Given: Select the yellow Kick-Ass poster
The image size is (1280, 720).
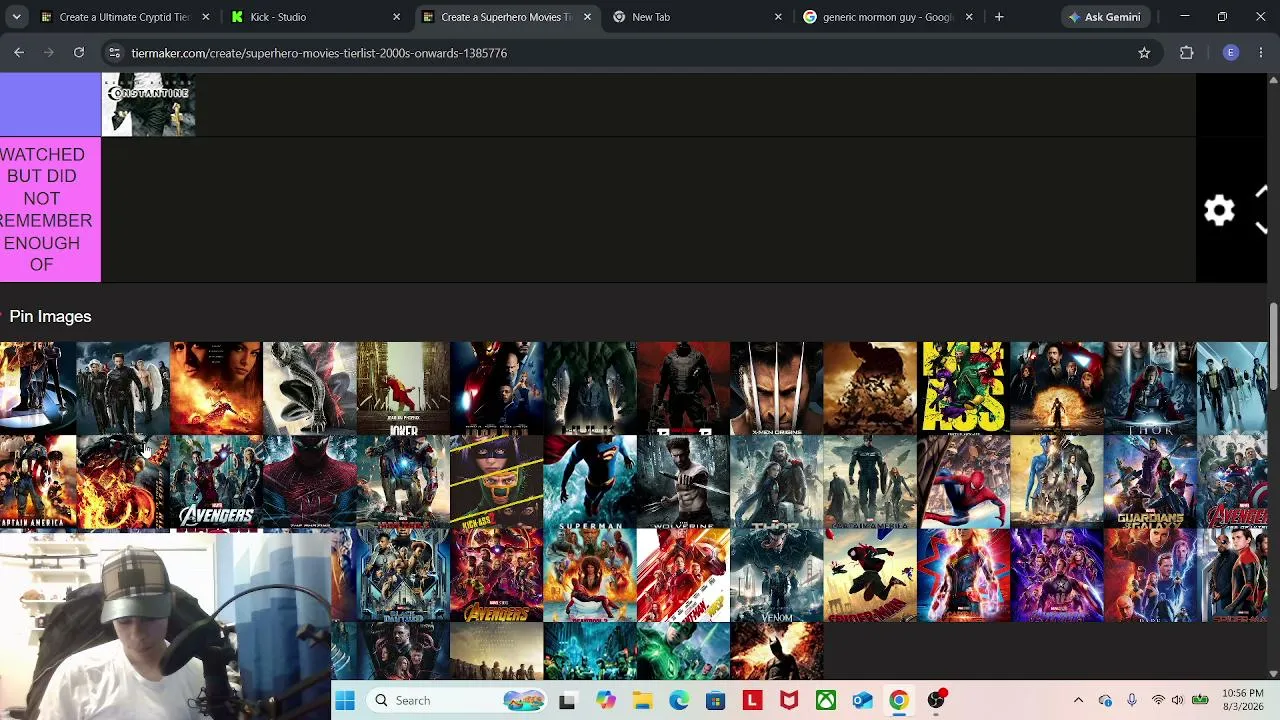Looking at the screenshot, I should coord(963,389).
